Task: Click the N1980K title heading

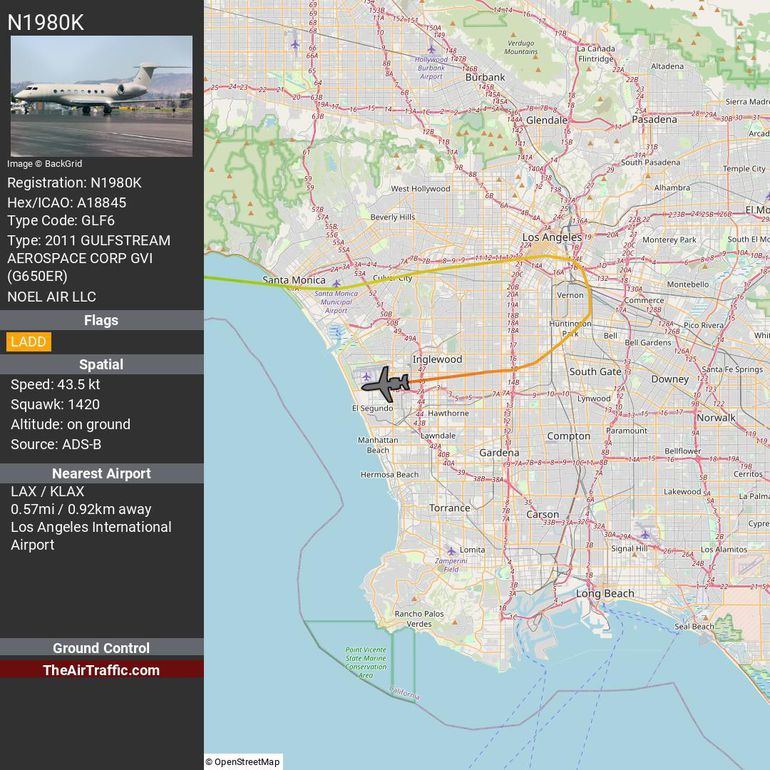Action: [46, 22]
